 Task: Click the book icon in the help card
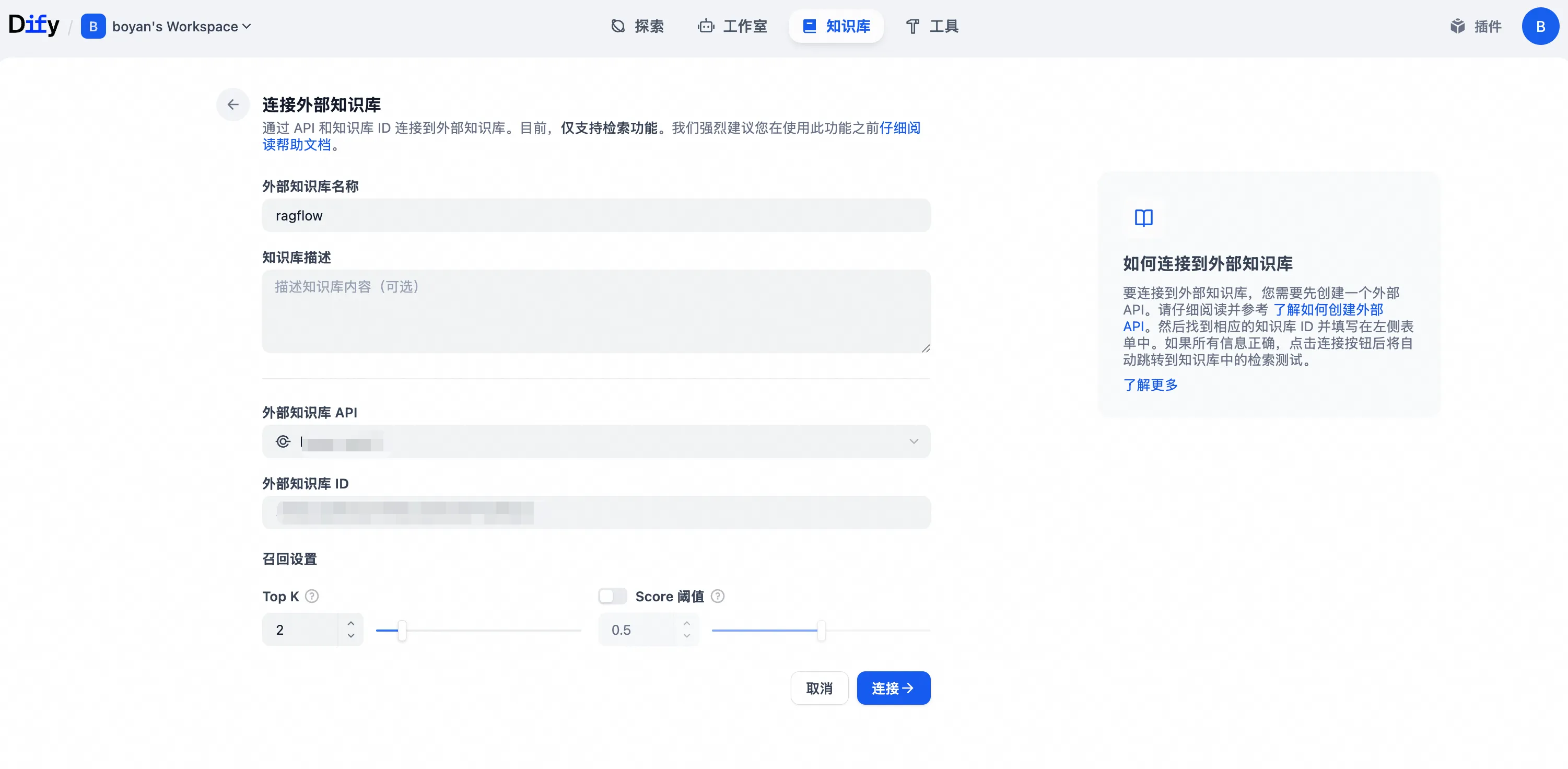tap(1144, 217)
